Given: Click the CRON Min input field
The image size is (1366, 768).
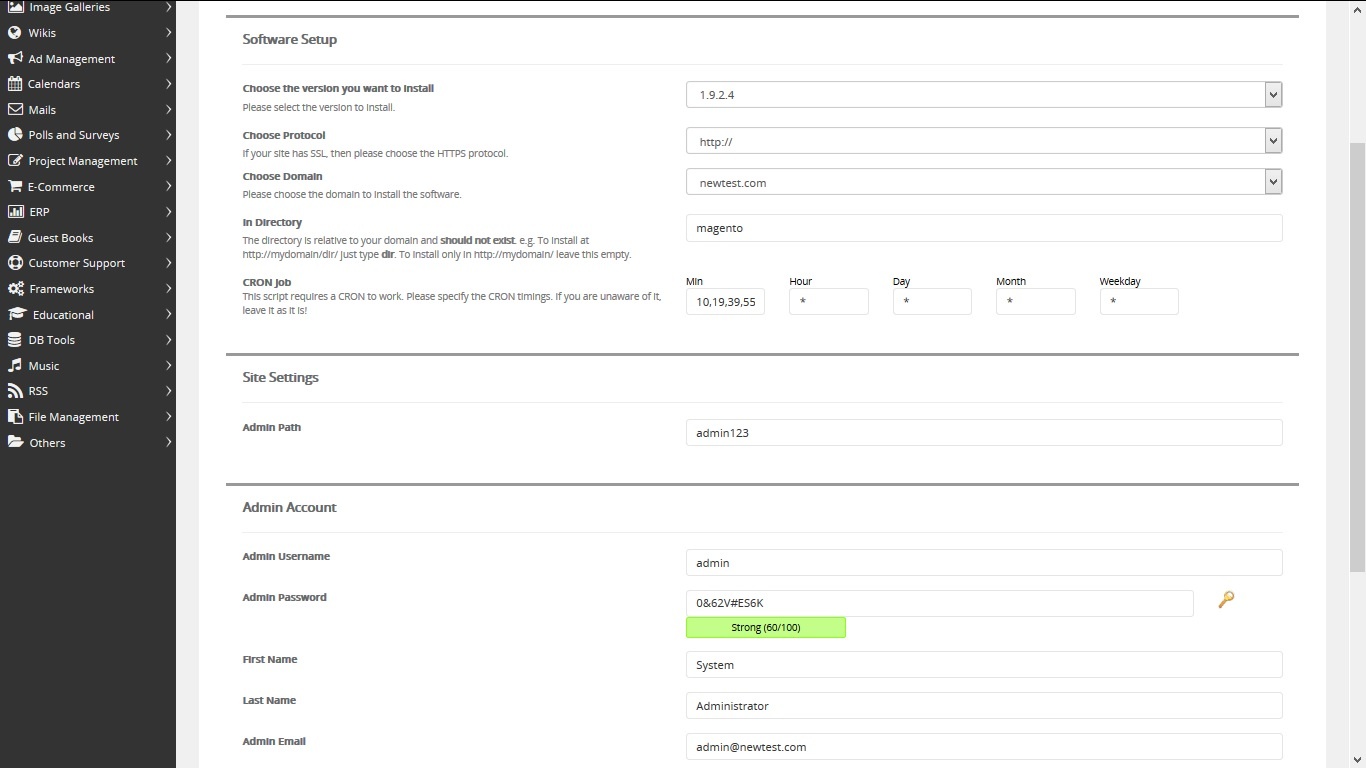Looking at the screenshot, I should [x=725, y=302].
